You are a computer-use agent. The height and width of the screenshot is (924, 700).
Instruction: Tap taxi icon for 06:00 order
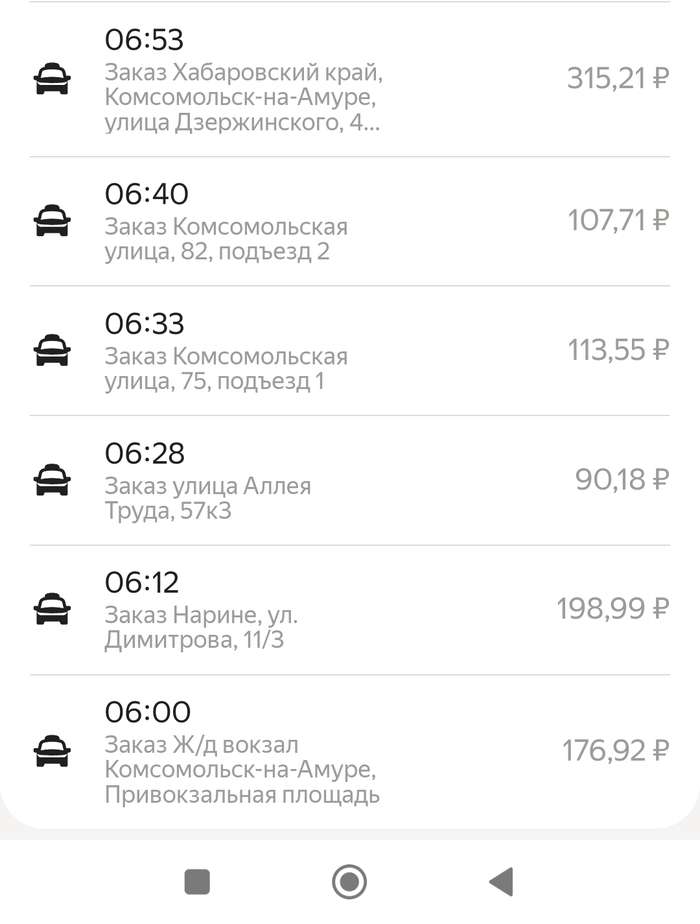[x=52, y=750]
